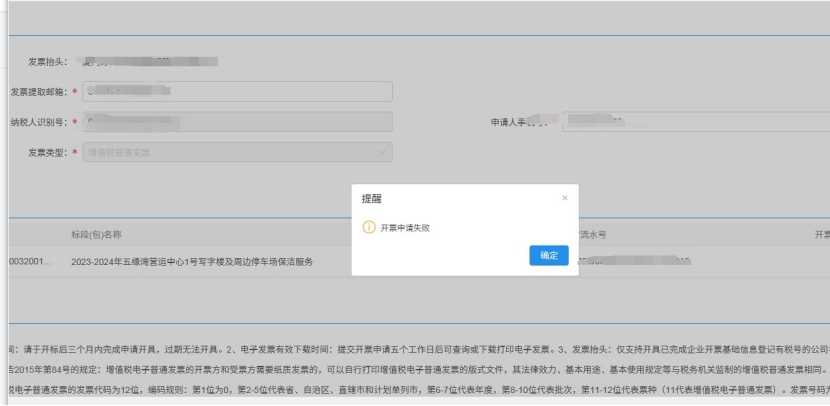Open the 发票类型 dropdown
The height and width of the screenshot is (406, 830).
(x=238, y=152)
